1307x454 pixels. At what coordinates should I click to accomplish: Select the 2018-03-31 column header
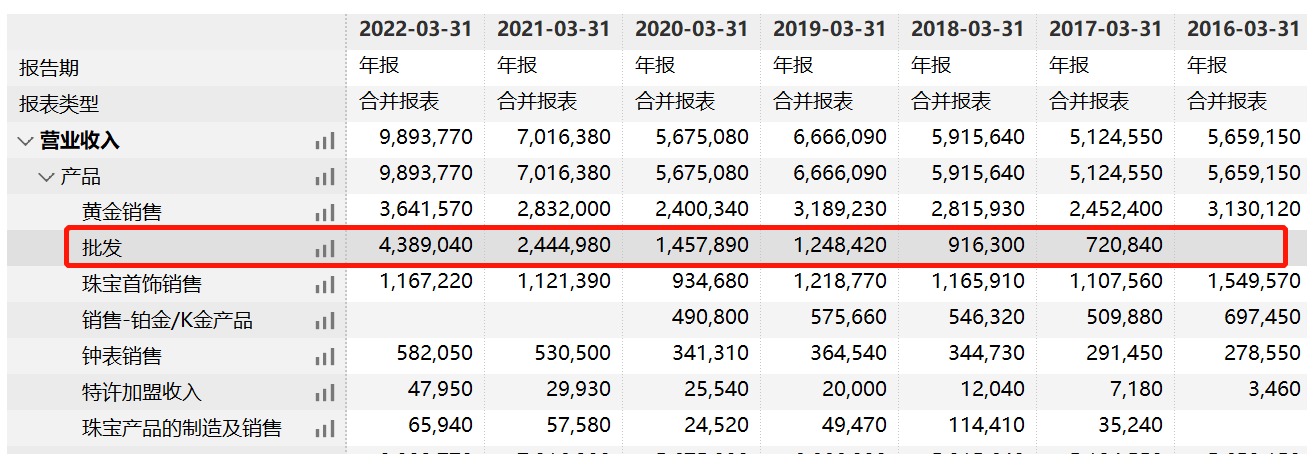(x=967, y=28)
